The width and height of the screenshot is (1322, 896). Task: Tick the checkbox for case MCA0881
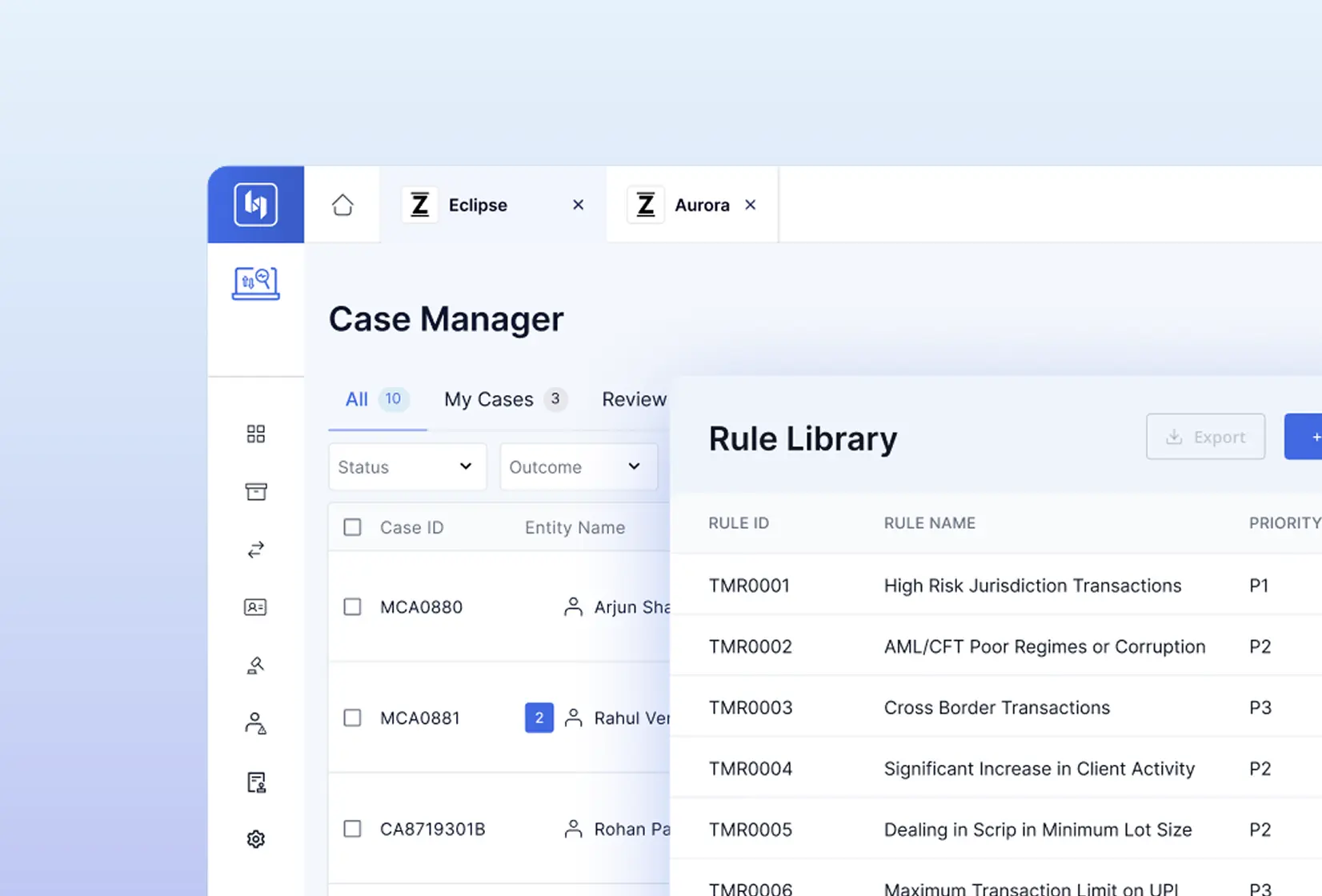[x=352, y=718]
